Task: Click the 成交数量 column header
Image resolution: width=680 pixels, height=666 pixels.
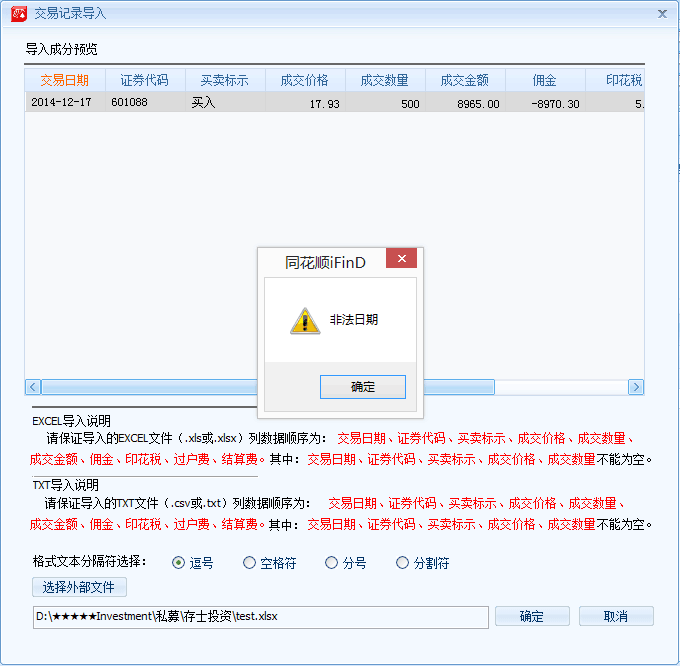Action: click(385, 80)
